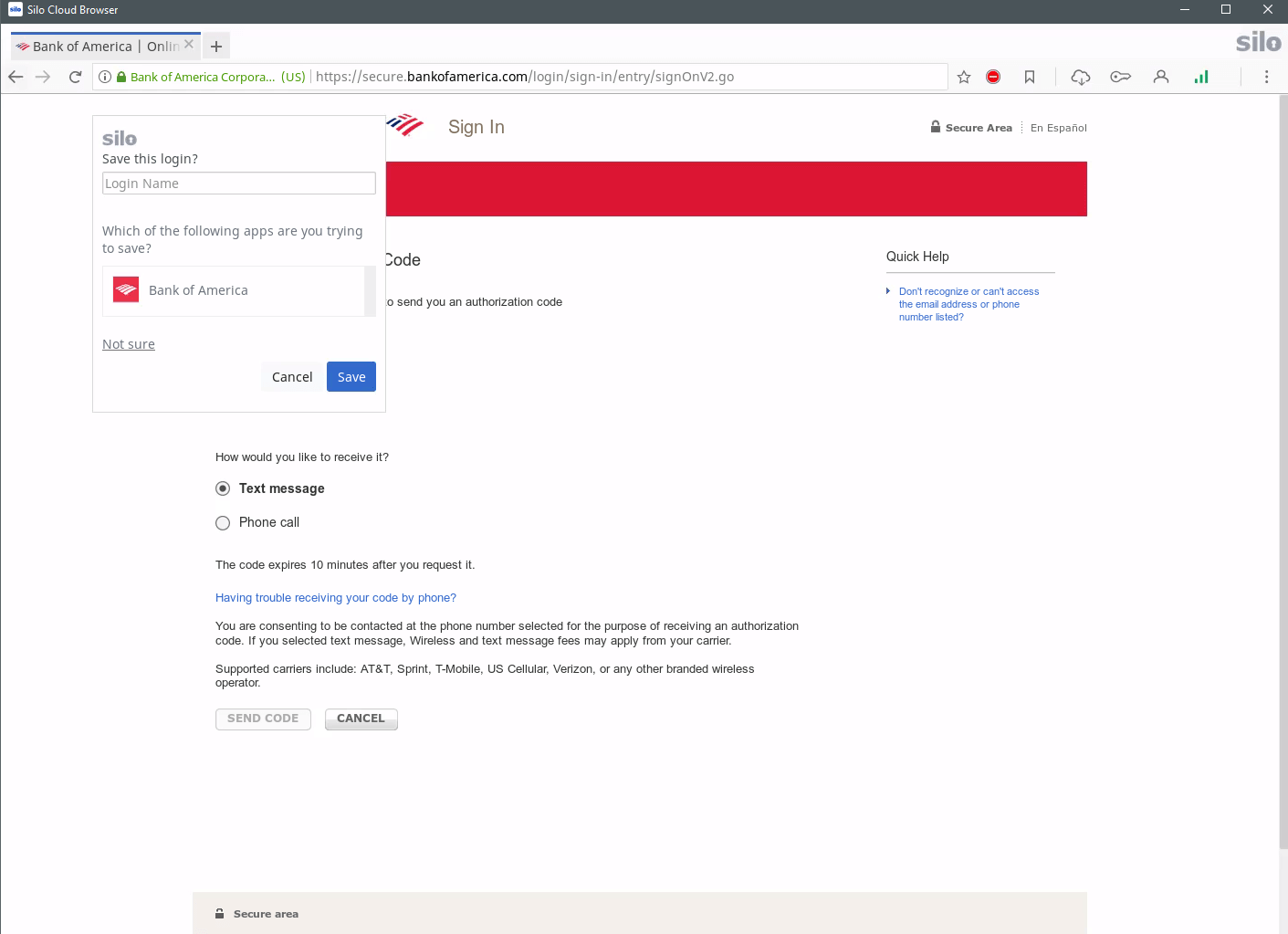Open the browser three-dot menu
The width and height of the screenshot is (1288, 934).
tap(1266, 77)
